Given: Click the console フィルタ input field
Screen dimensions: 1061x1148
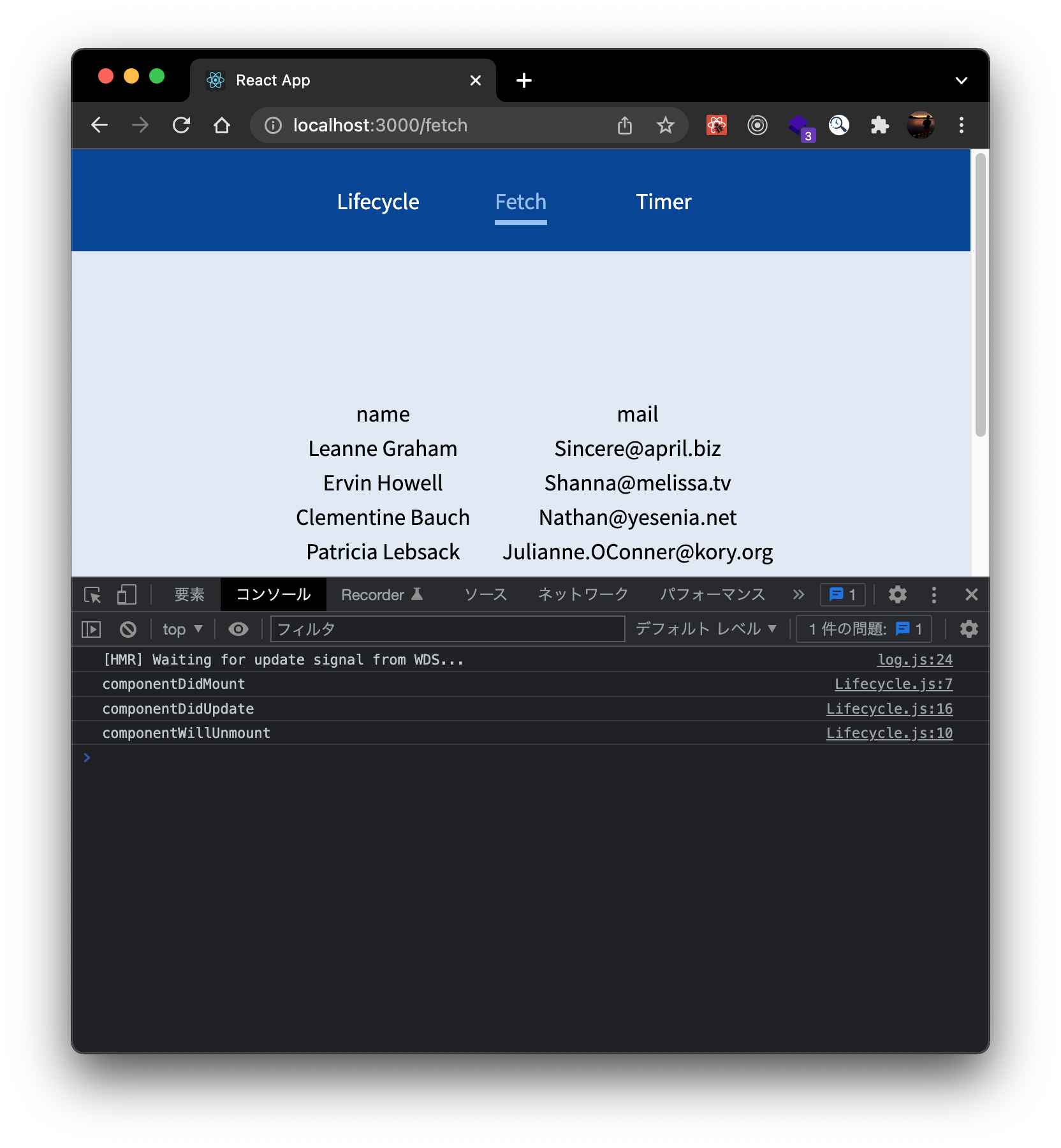Looking at the screenshot, I should tap(448, 629).
